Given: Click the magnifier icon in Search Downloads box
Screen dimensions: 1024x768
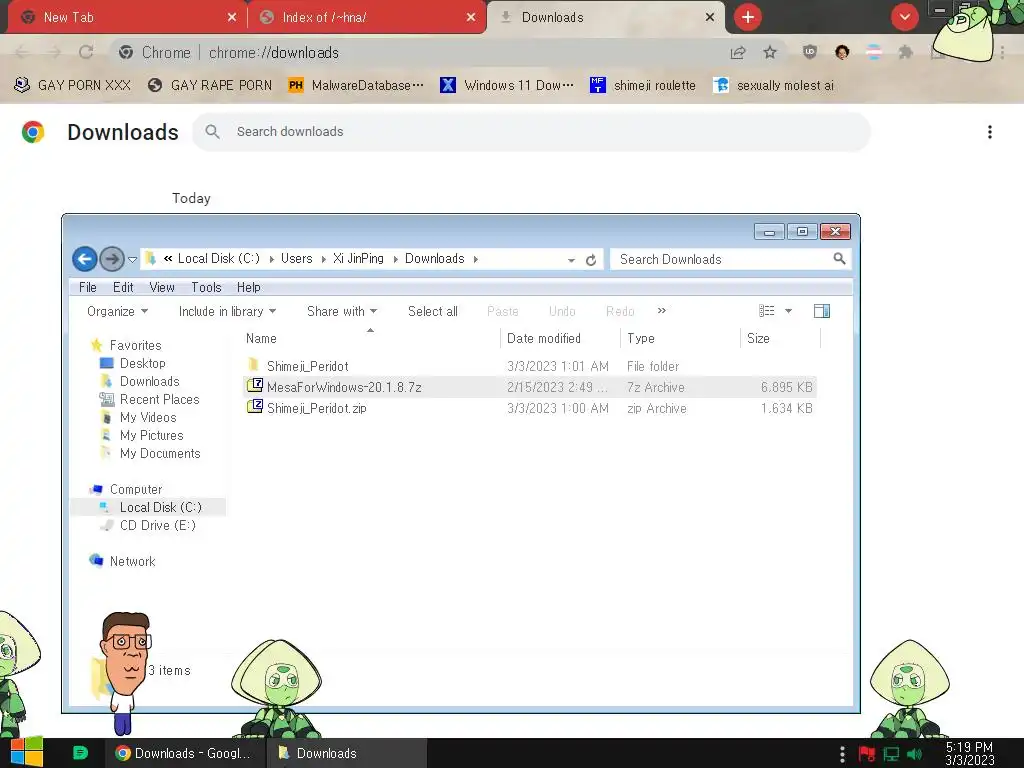Looking at the screenshot, I should point(839,259).
